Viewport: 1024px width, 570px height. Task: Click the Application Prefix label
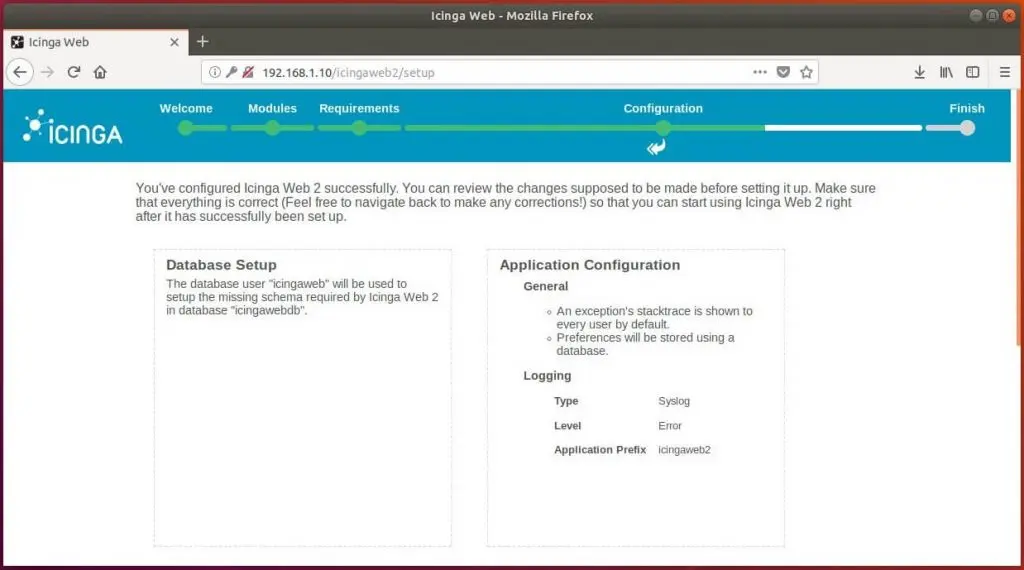[x=600, y=450]
